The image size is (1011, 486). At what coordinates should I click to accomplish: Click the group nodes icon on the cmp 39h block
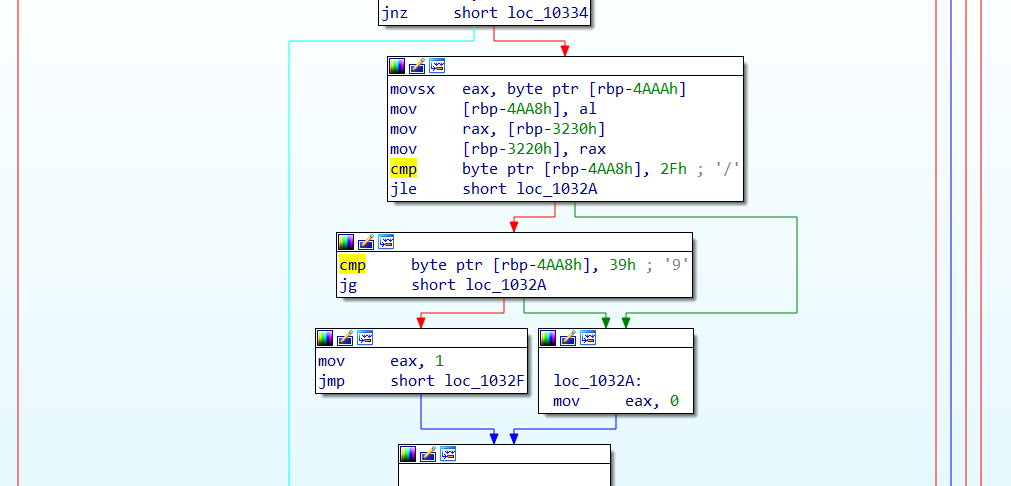pyautogui.click(x=386, y=242)
